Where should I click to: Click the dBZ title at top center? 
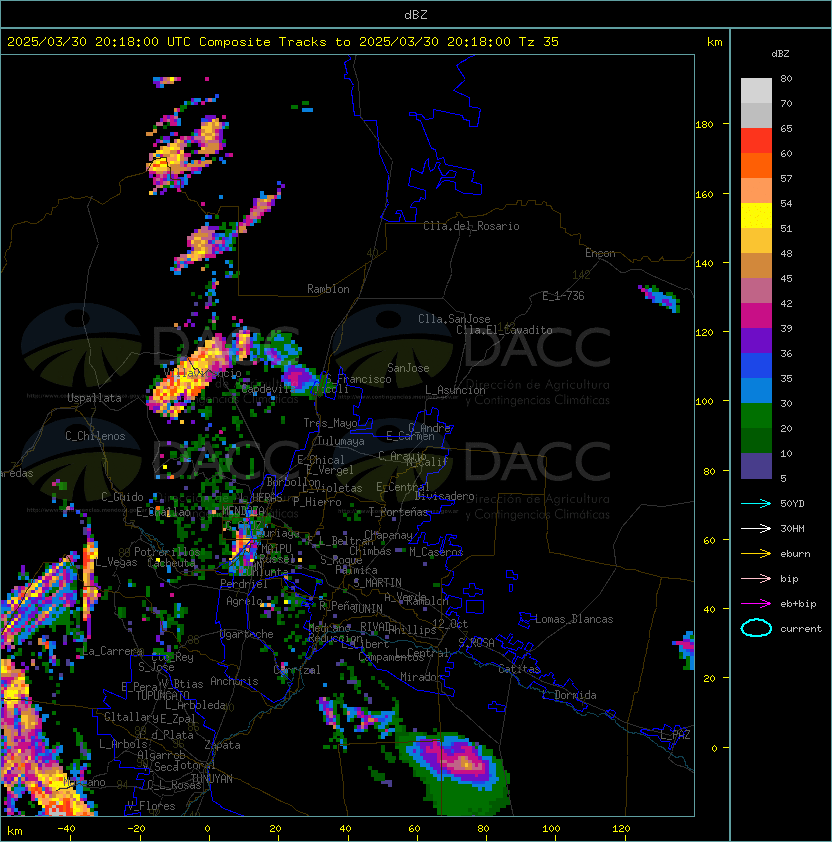(x=416, y=14)
